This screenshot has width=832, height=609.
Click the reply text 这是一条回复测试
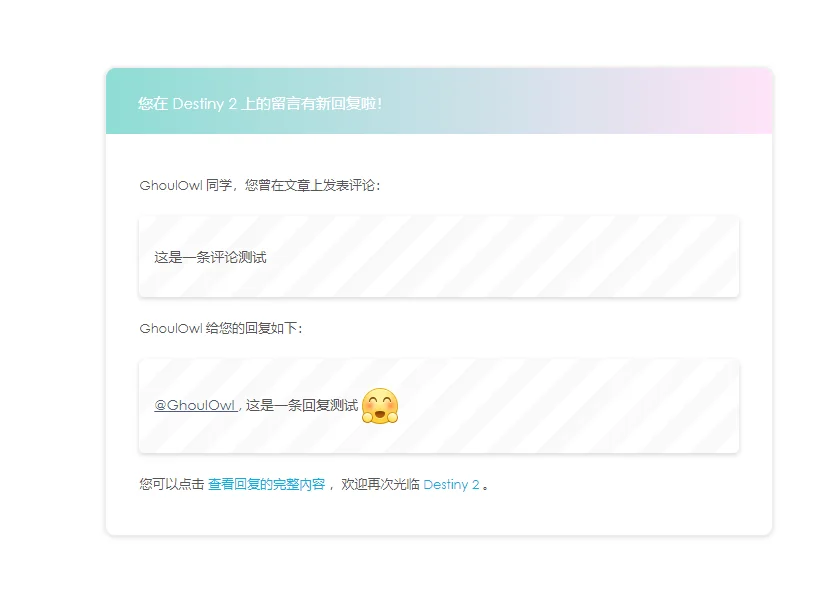pyautogui.click(x=302, y=405)
